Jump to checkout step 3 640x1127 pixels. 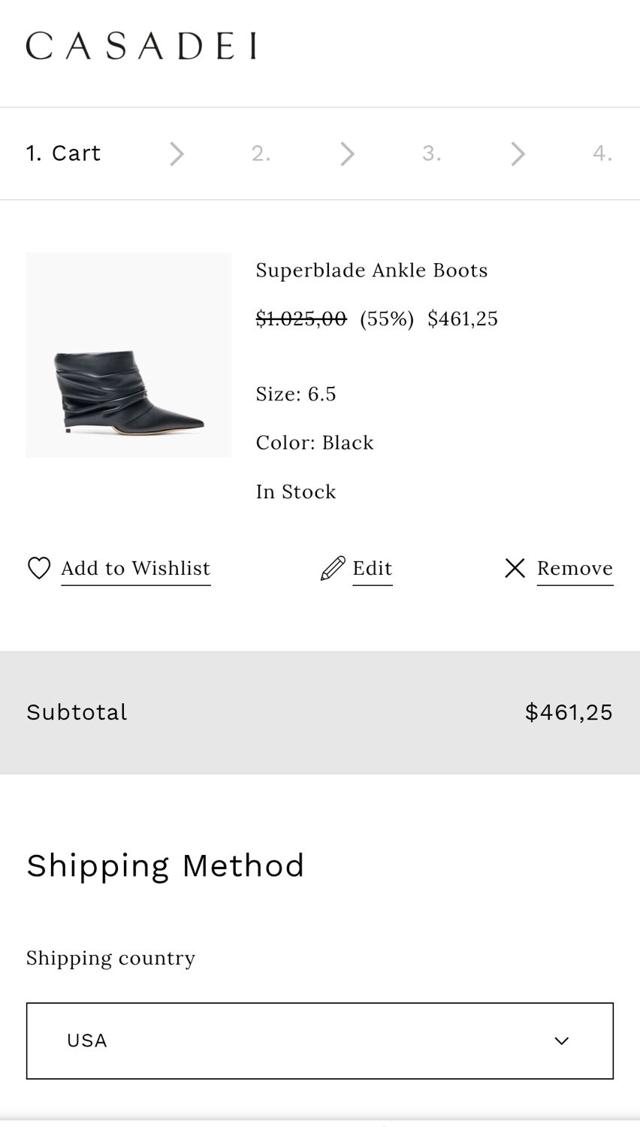(431, 153)
